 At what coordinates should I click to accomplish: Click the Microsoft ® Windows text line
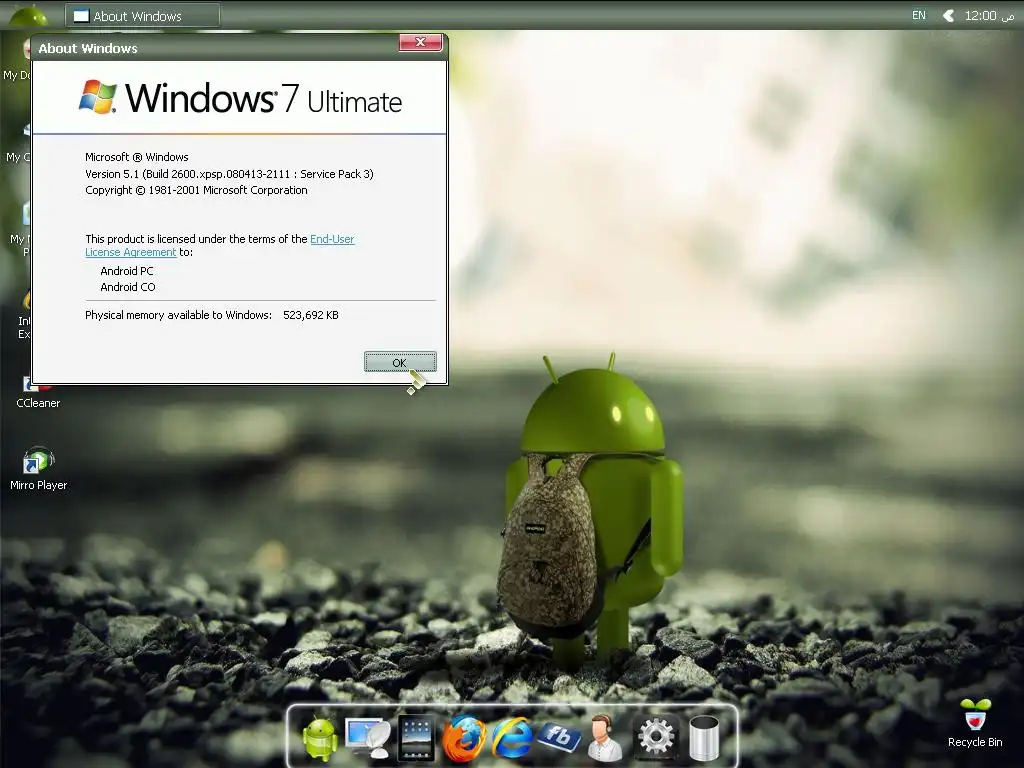(136, 157)
